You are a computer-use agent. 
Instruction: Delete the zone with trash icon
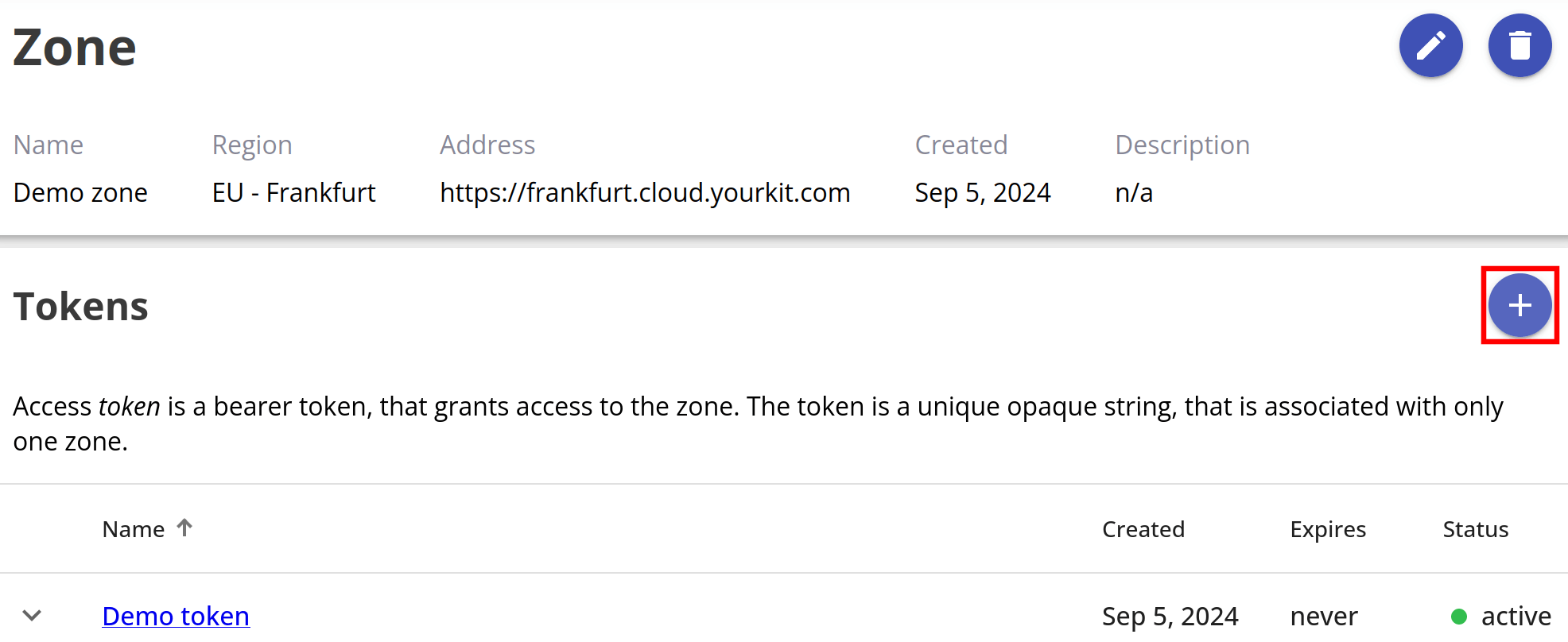click(x=1519, y=45)
